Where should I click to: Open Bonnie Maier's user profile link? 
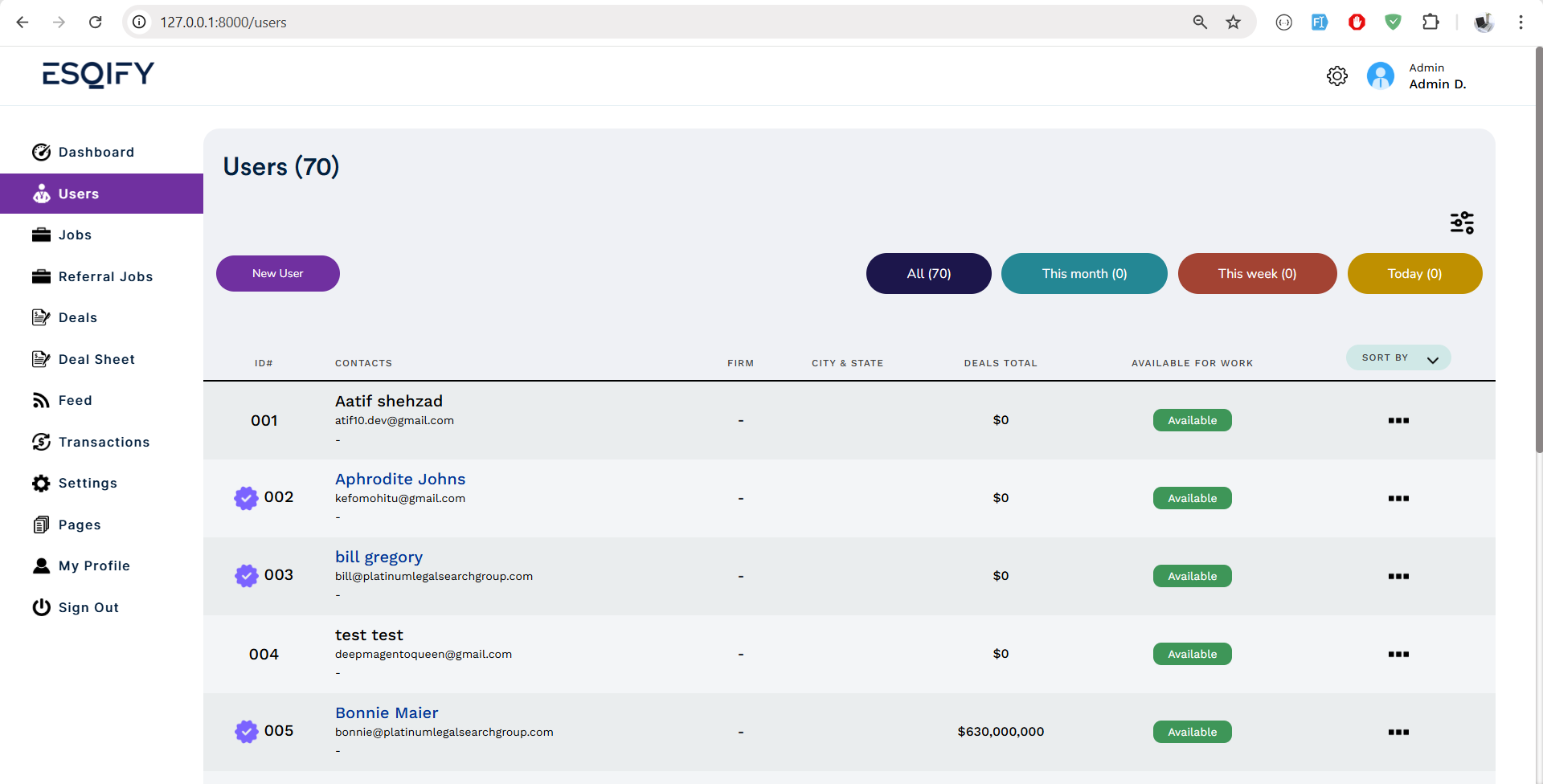pyautogui.click(x=387, y=713)
